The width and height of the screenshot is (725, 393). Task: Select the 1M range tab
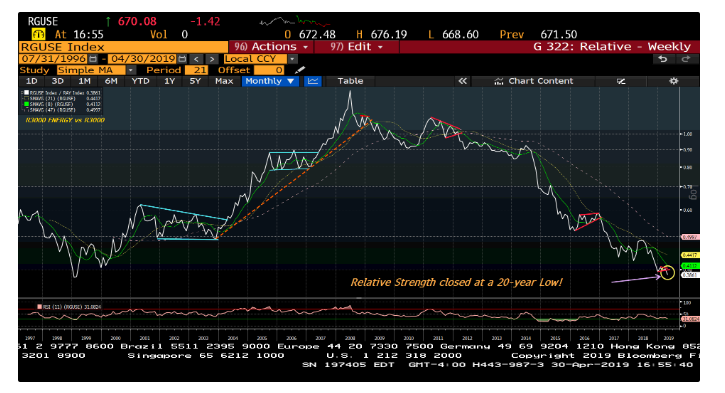[x=84, y=81]
